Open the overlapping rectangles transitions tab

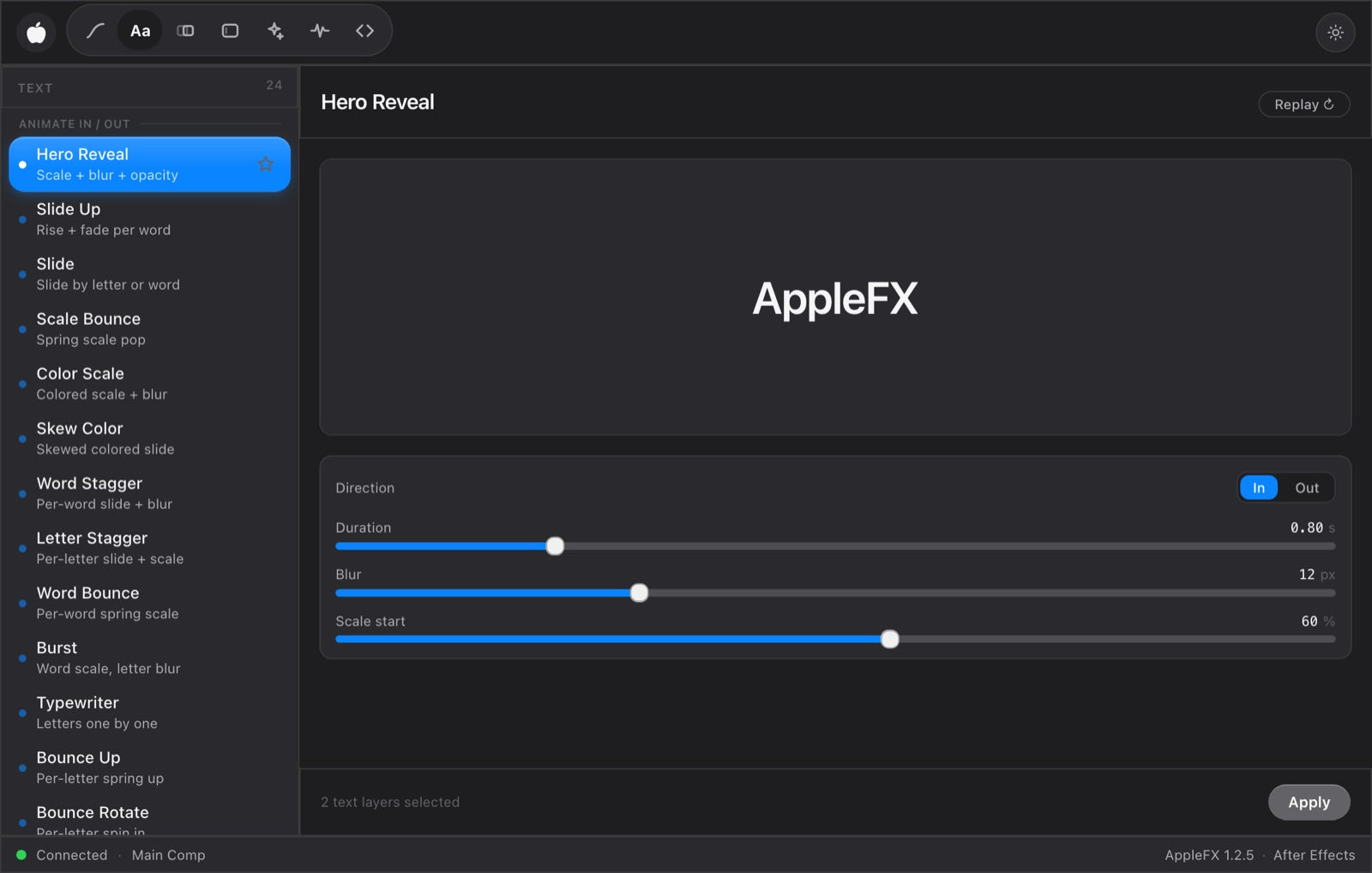(x=185, y=31)
